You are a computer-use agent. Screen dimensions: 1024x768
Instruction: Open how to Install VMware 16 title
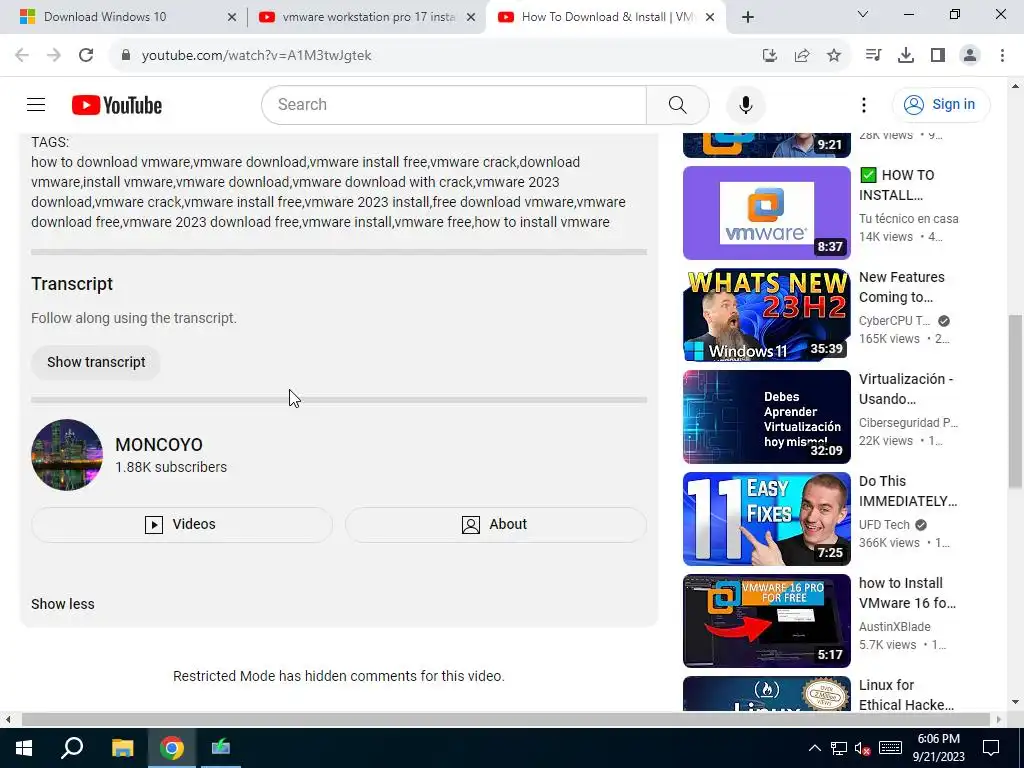click(907, 592)
